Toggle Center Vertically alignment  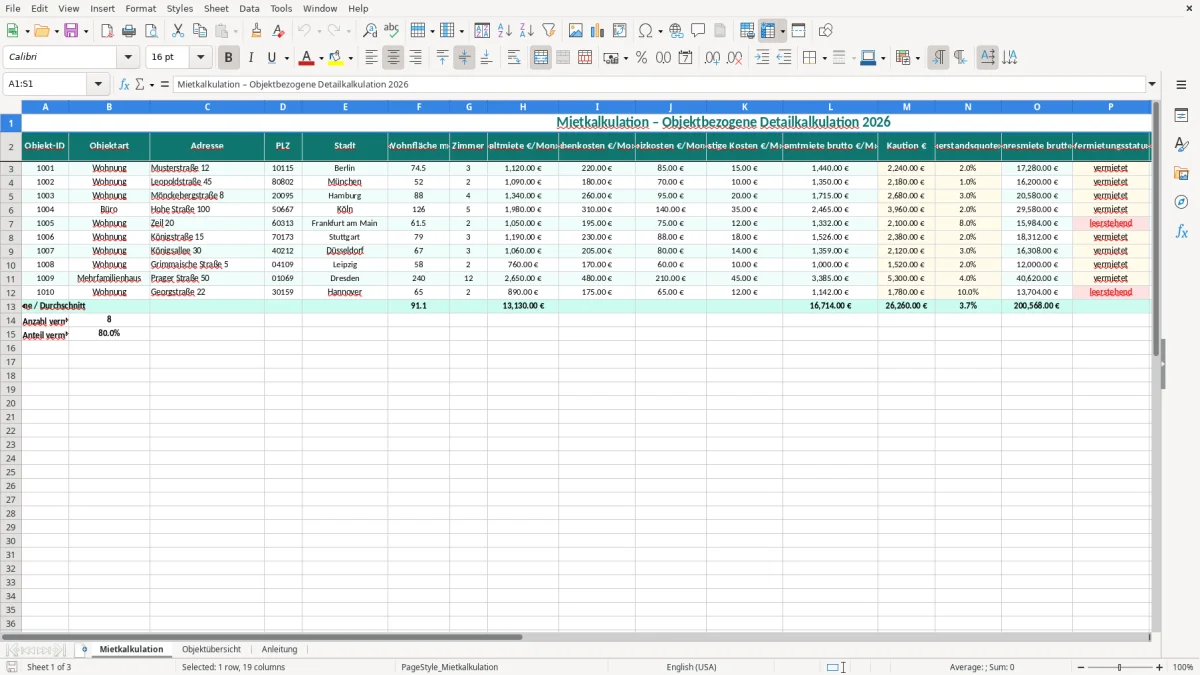click(x=464, y=58)
